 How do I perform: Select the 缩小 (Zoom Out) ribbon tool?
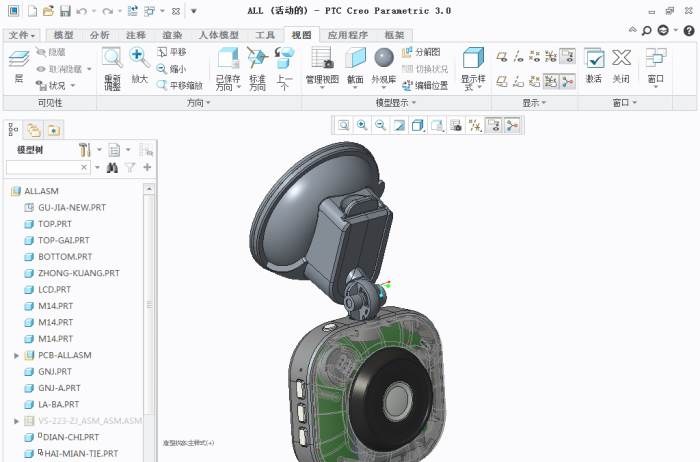pyautogui.click(x=171, y=69)
